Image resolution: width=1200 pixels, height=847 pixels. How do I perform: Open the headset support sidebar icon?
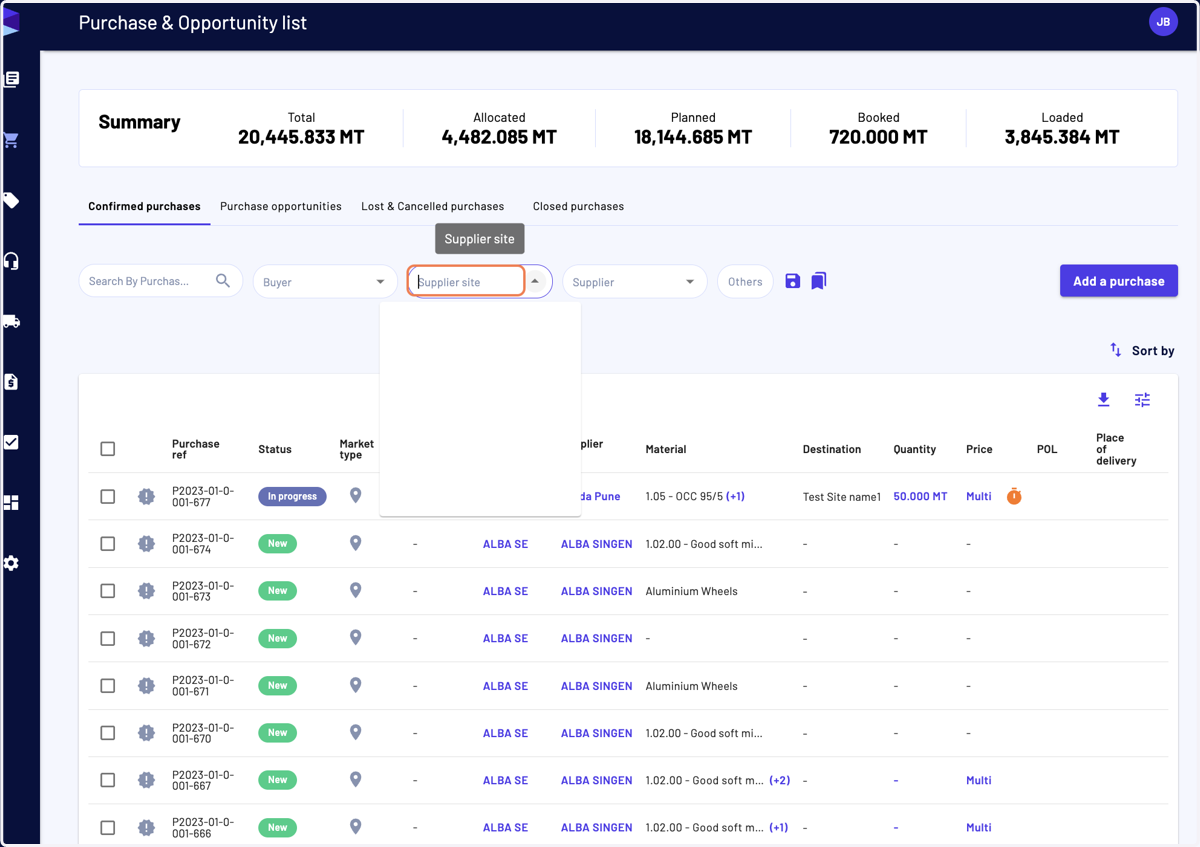click(x=12, y=261)
